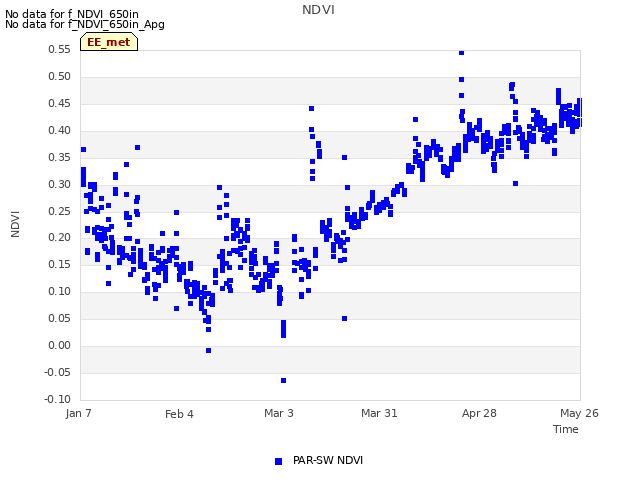Click the 'No data for f_NDVI_650in_Apg' message
This screenshot has width=640, height=480.
[x=85, y=24]
